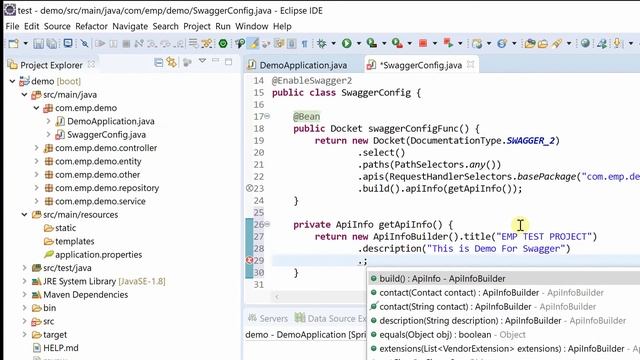The height and width of the screenshot is (360, 640).
Task: Click the red Stop application icon
Action: coord(423,43)
